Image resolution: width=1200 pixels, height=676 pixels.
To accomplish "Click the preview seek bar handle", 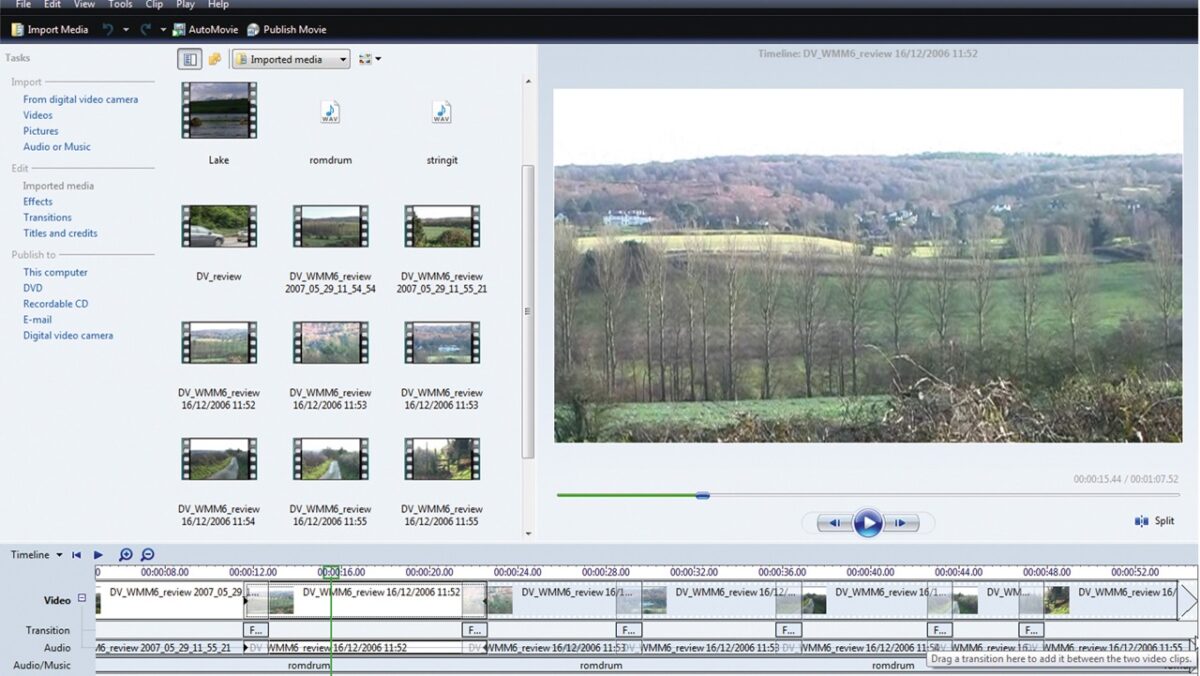I will [702, 495].
